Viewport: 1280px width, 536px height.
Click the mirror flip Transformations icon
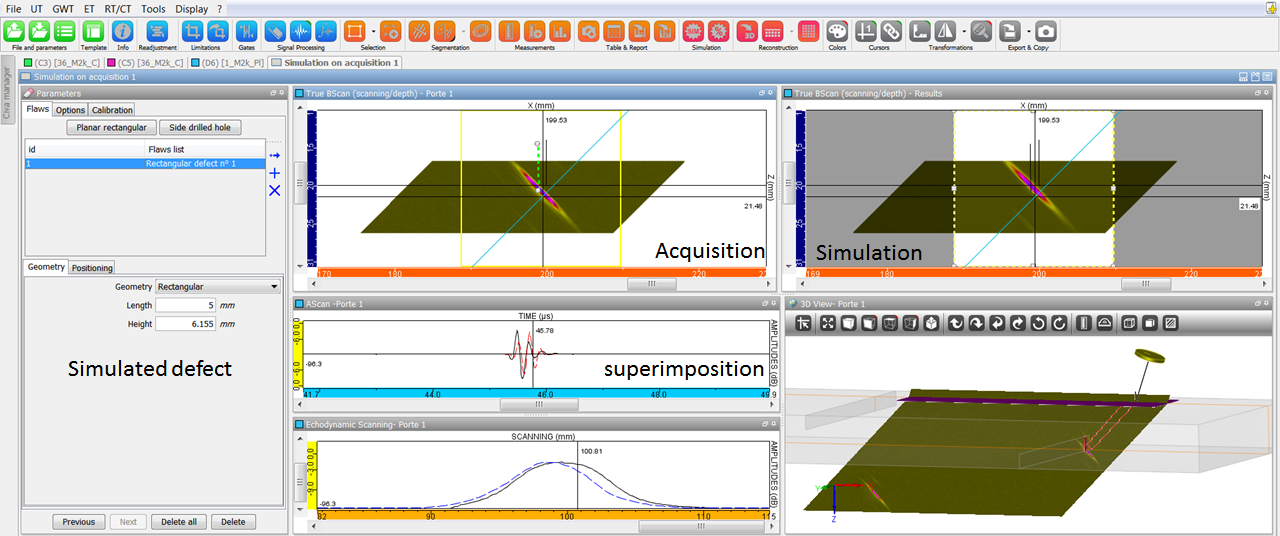click(x=945, y=31)
